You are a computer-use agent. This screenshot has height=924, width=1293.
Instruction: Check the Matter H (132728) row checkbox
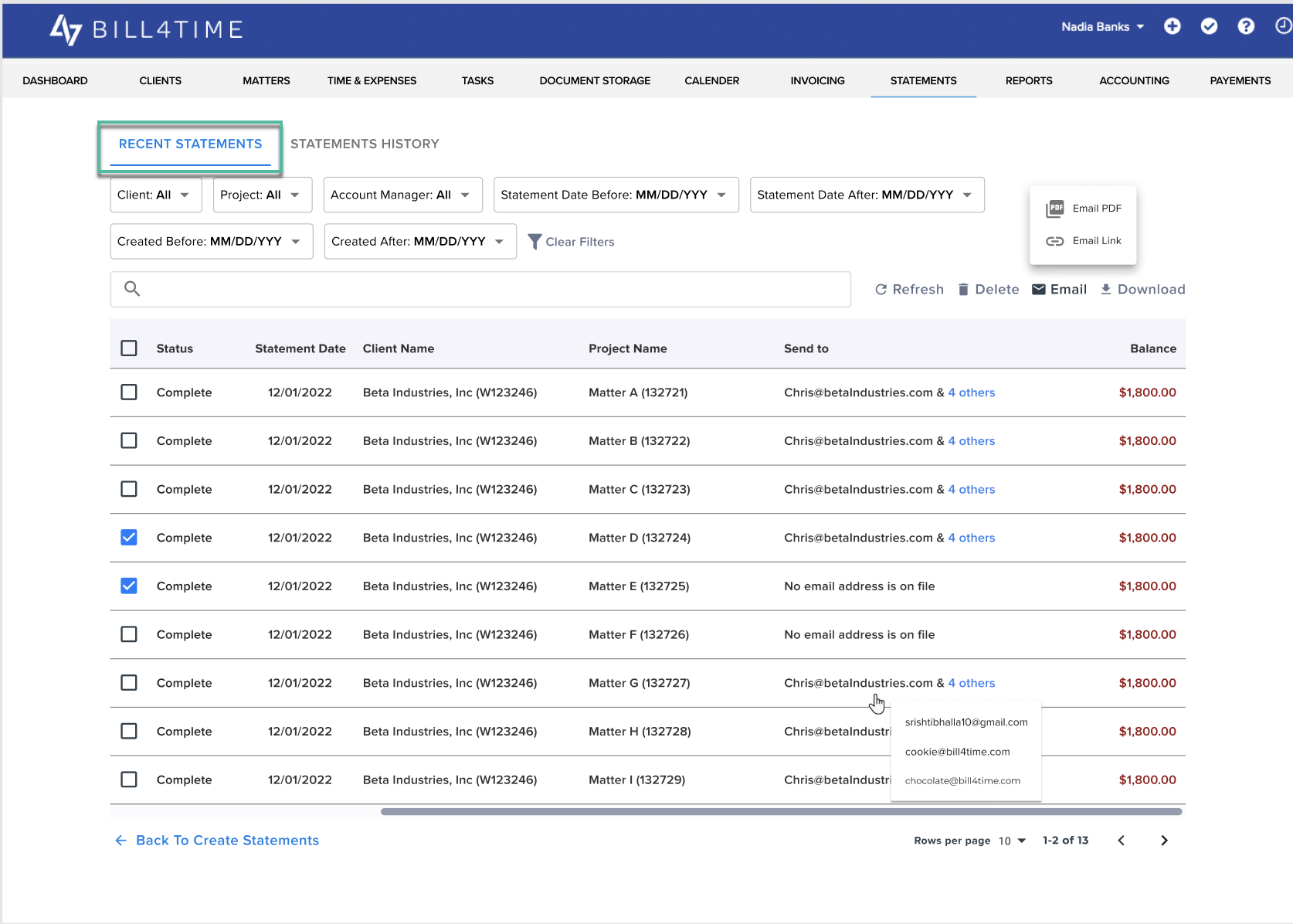129,731
